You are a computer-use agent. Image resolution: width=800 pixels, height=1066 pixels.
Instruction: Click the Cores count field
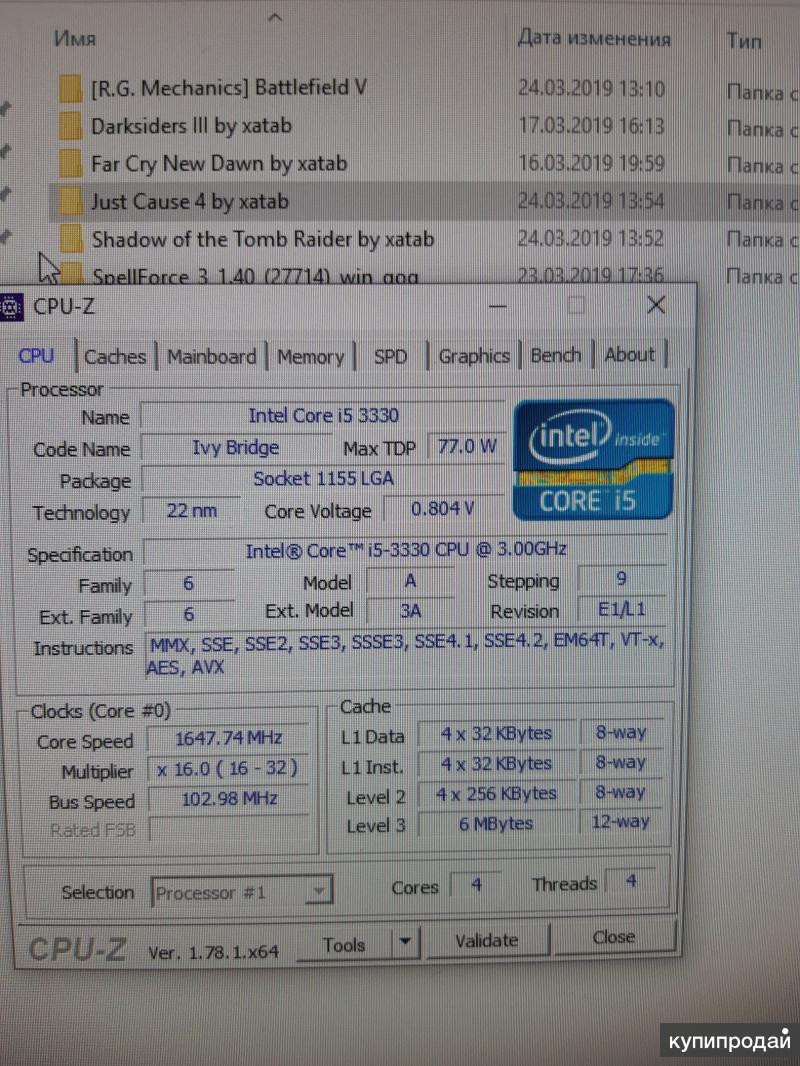tap(476, 884)
